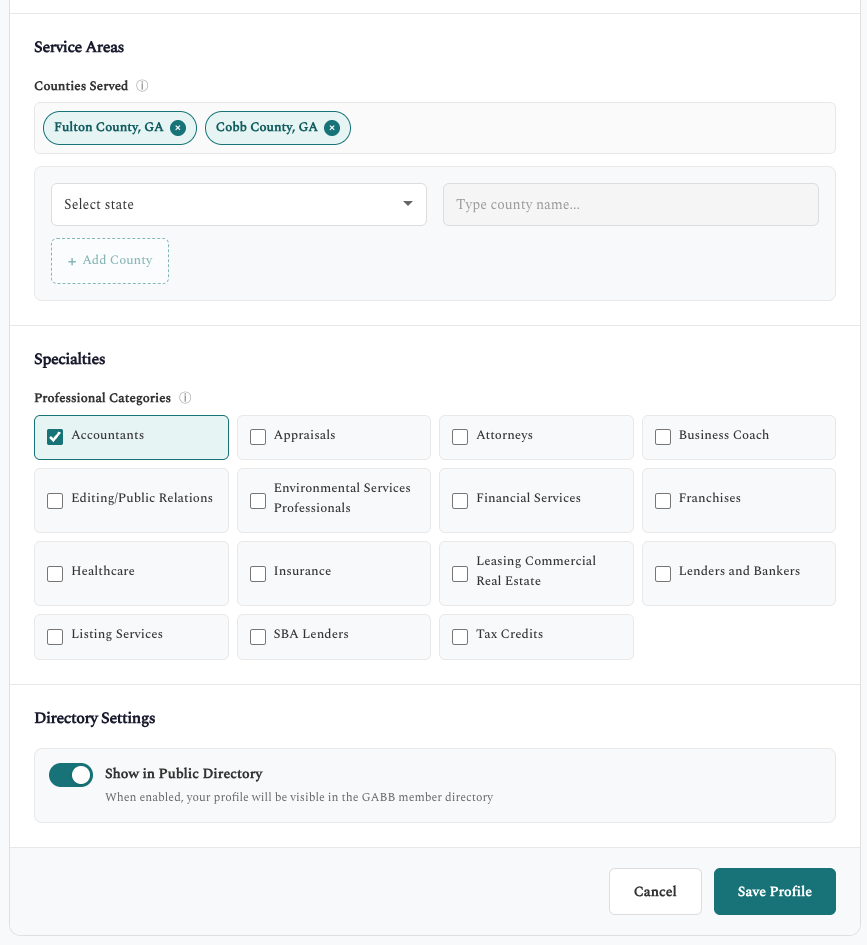Select the Attorneys checkbox
The height and width of the screenshot is (945, 867).
point(460,436)
